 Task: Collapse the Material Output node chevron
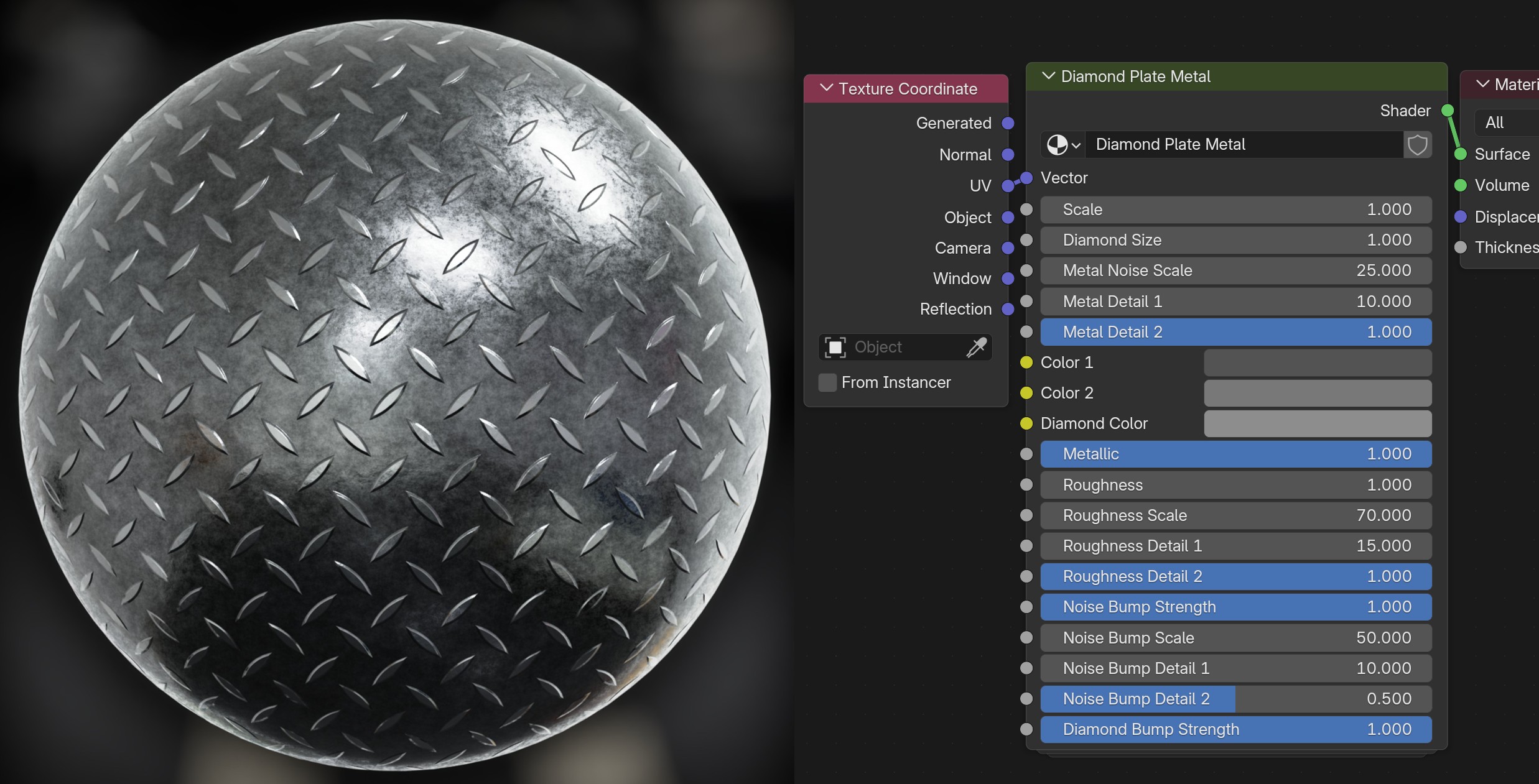[x=1482, y=84]
